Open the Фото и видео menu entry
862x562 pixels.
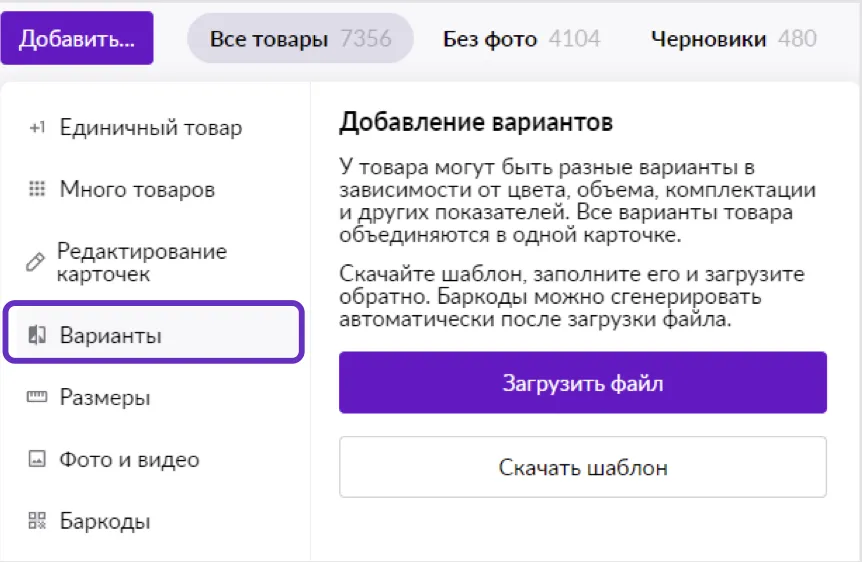pyautogui.click(x=129, y=460)
